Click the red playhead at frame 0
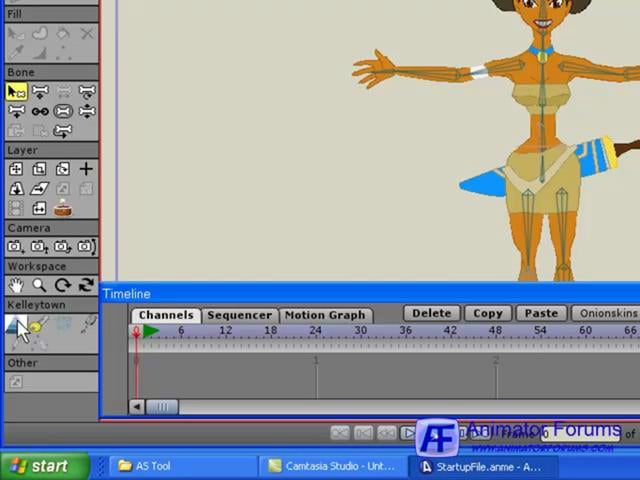The image size is (640, 480). click(136, 331)
